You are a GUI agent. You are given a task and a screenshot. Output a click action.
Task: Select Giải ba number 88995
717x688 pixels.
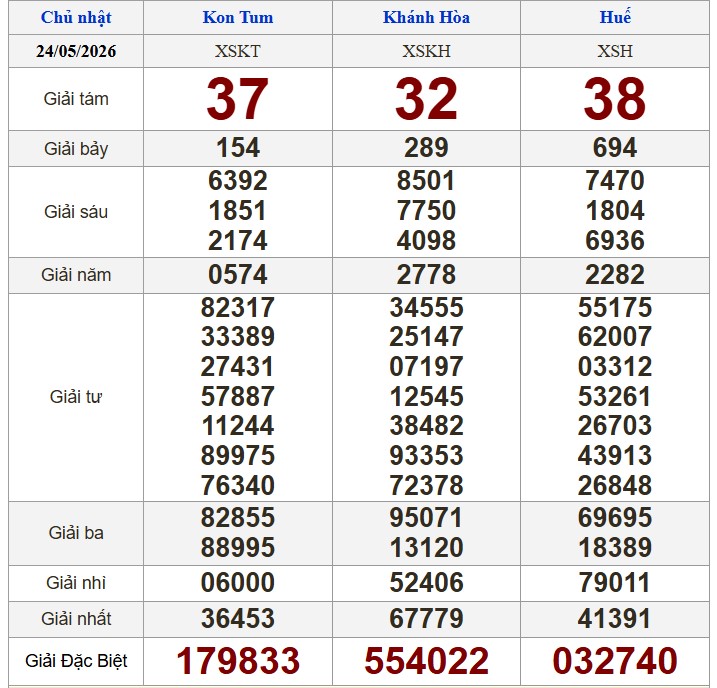coord(238,548)
